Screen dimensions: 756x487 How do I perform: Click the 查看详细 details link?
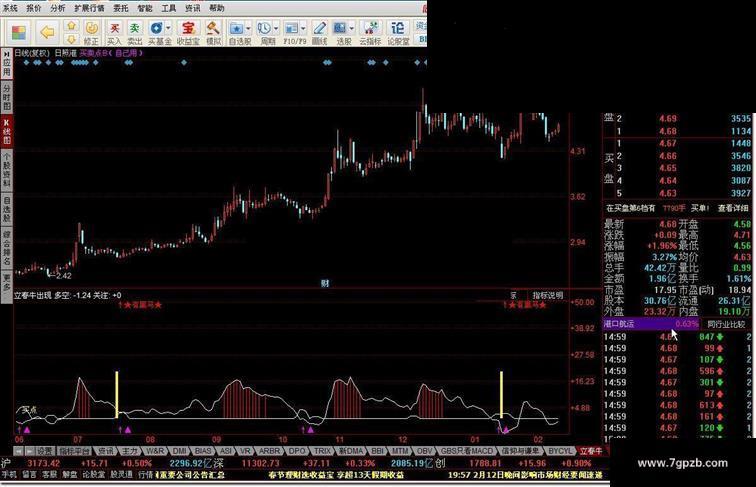point(733,208)
